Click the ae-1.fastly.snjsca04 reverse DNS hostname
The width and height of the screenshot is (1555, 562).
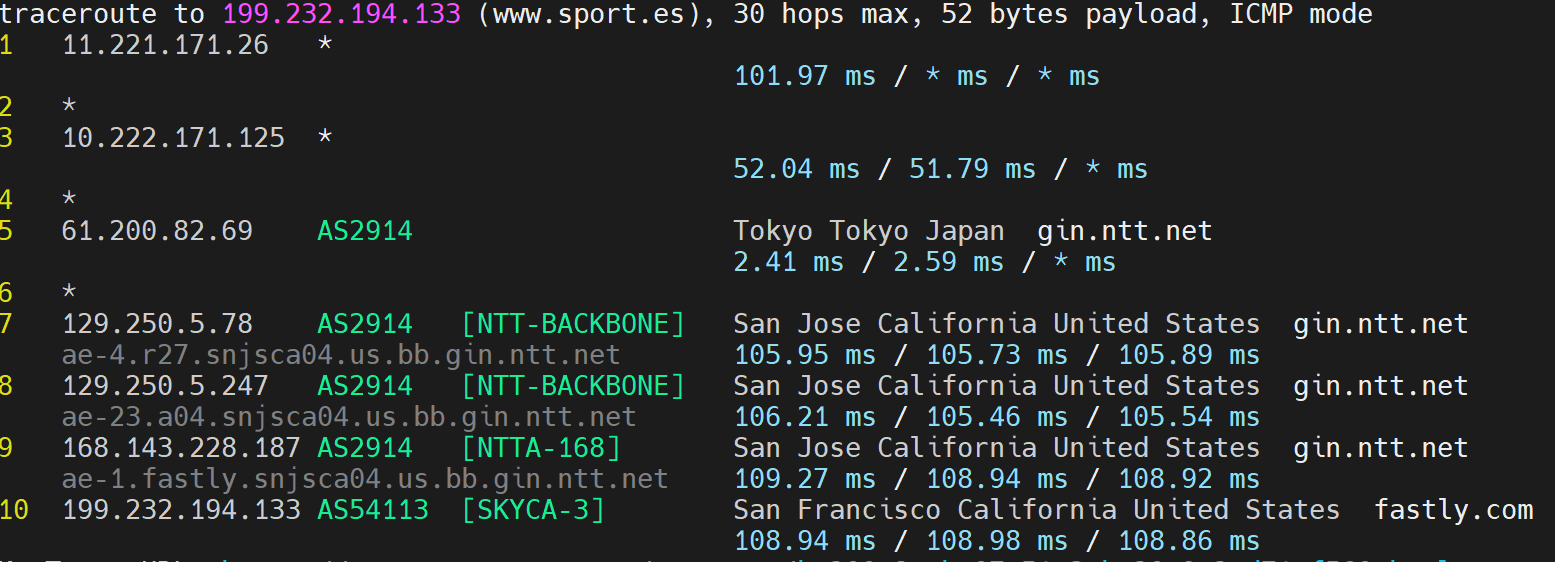pyautogui.click(x=364, y=479)
